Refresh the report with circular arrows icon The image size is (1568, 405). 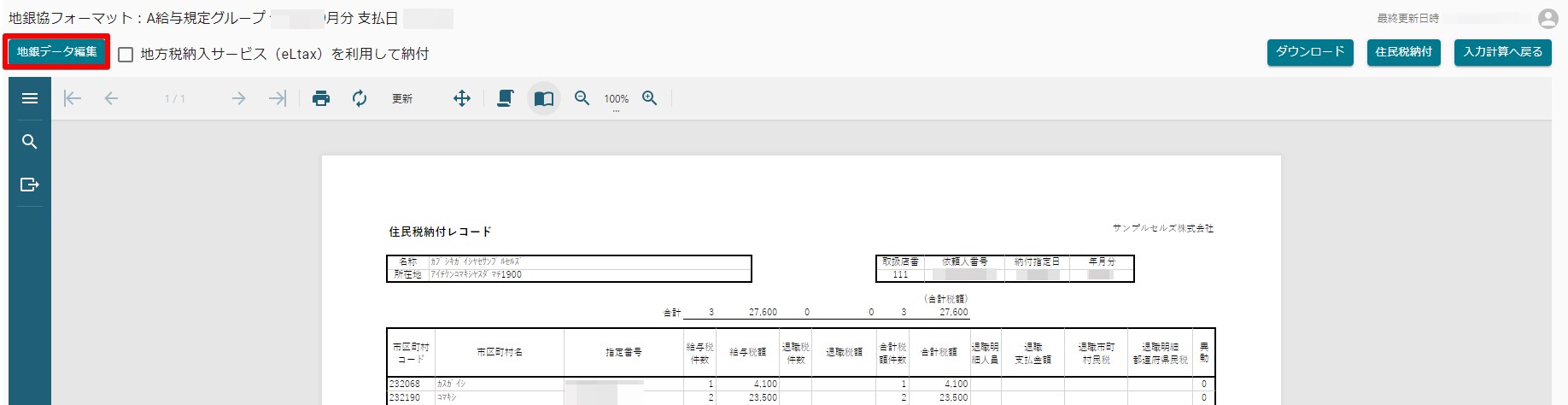click(360, 98)
